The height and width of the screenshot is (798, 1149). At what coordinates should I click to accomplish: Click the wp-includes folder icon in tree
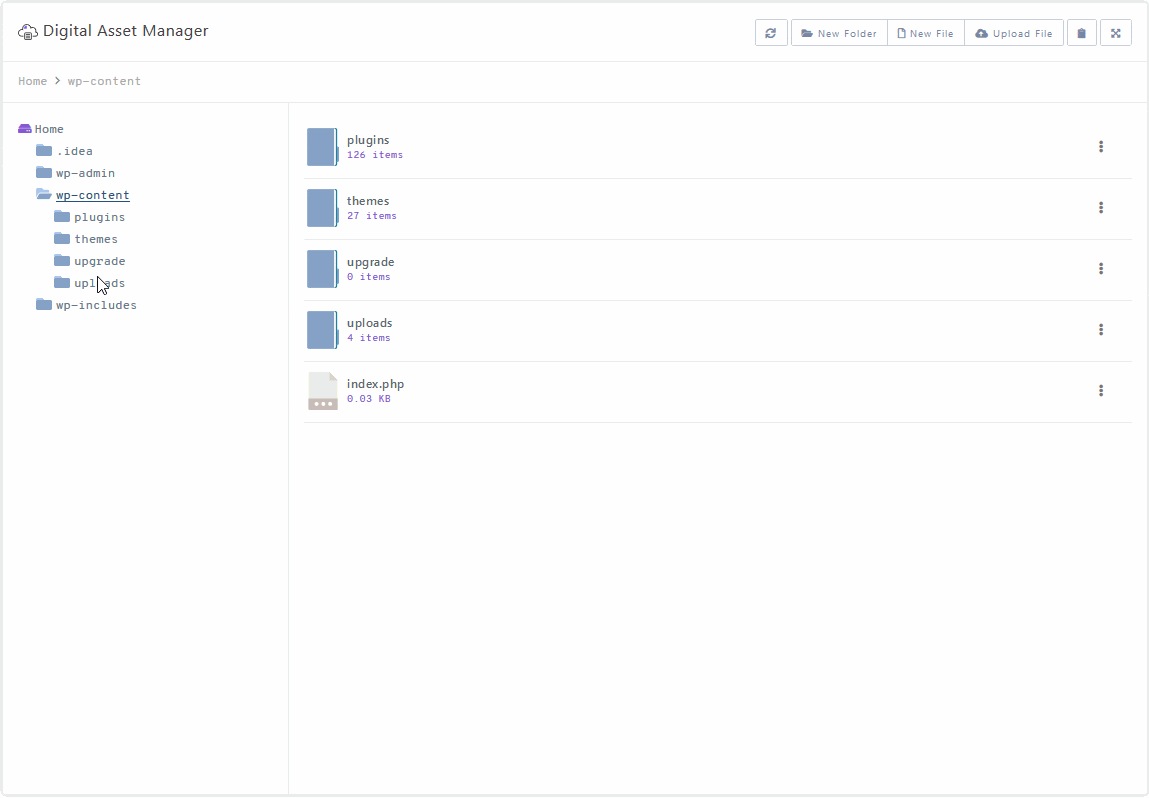44,304
